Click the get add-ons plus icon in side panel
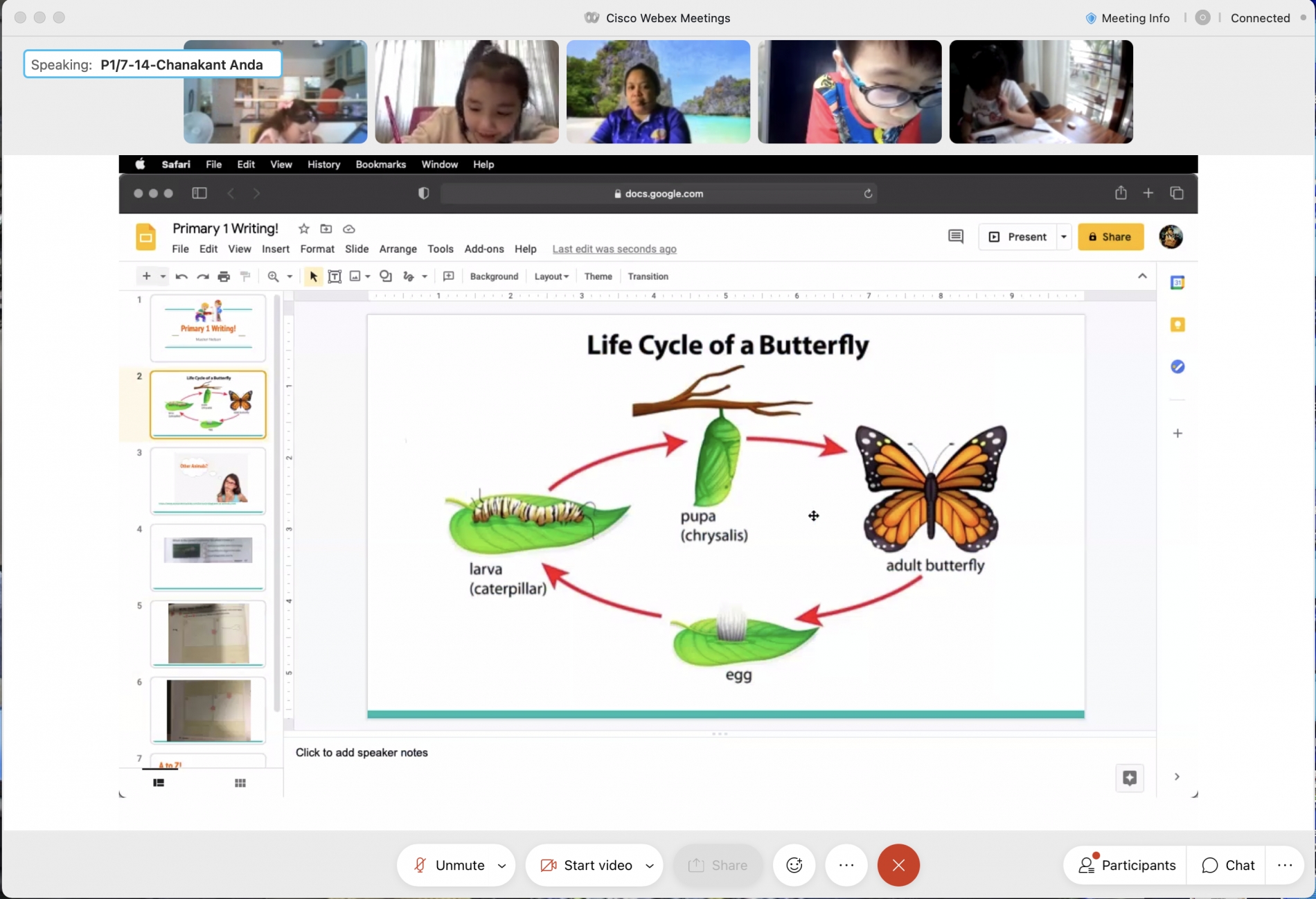Viewport: 1316px width, 899px height. click(1177, 434)
